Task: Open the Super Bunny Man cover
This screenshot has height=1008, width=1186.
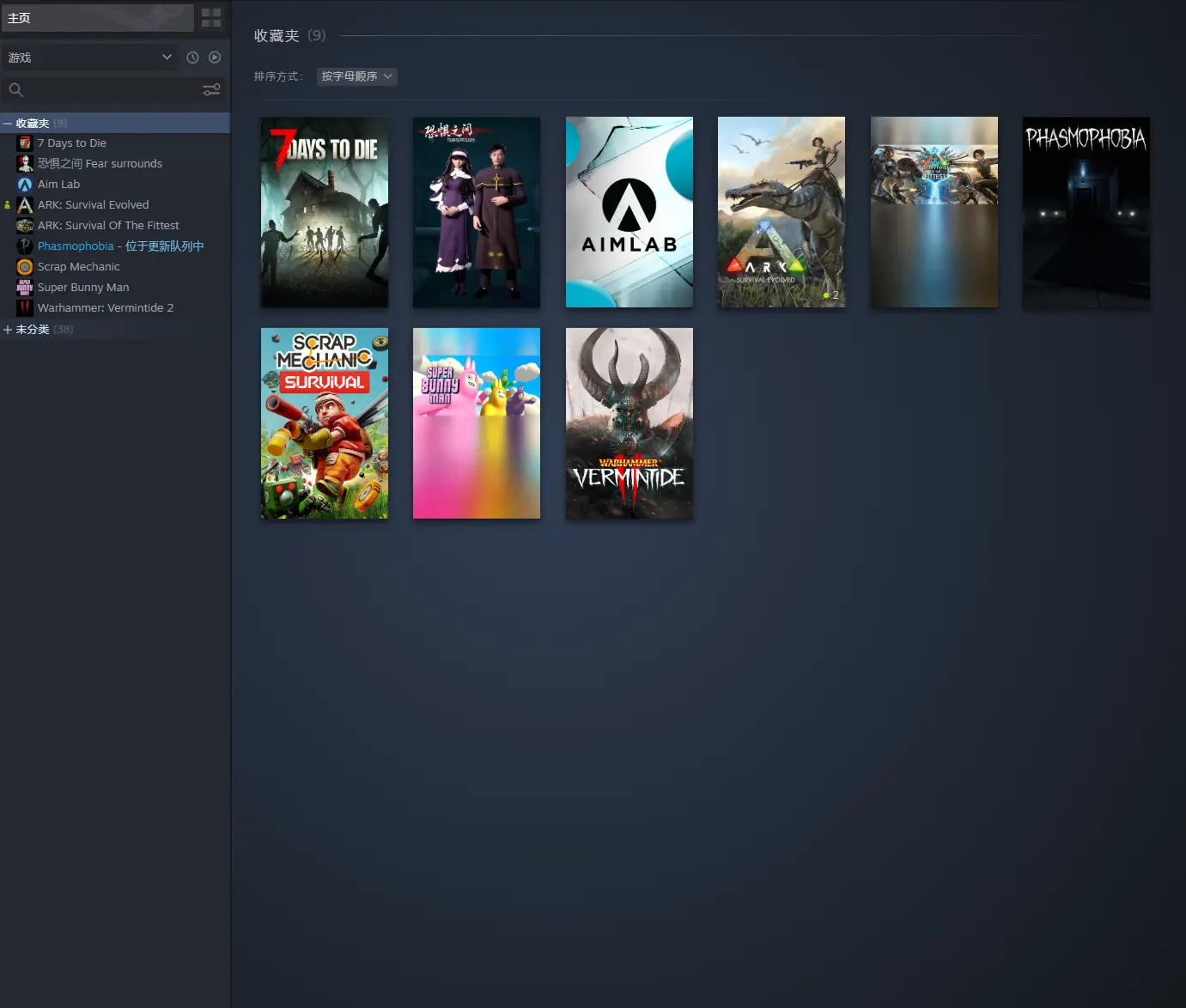Action: coord(477,423)
